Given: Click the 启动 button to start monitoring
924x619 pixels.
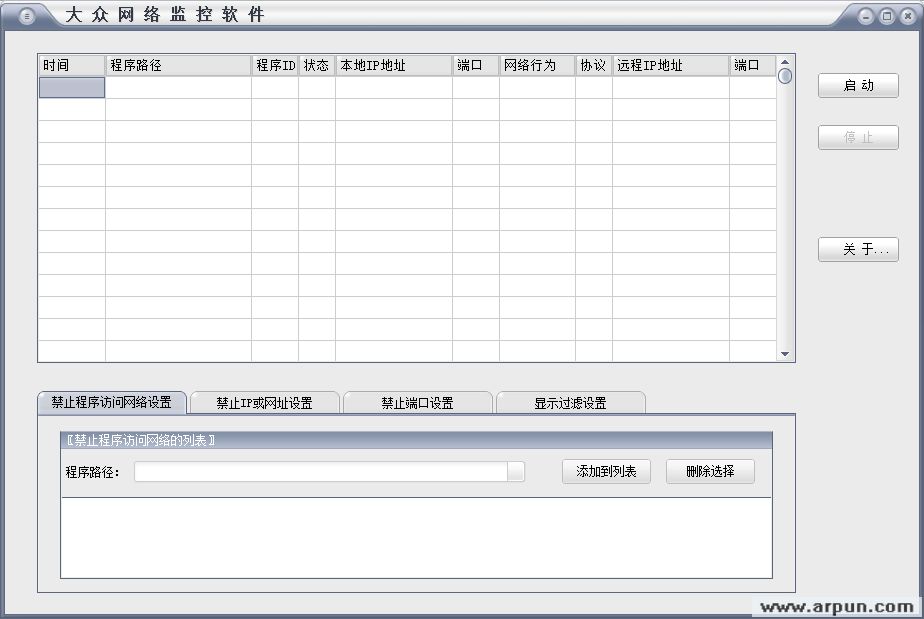Looking at the screenshot, I should 858,85.
